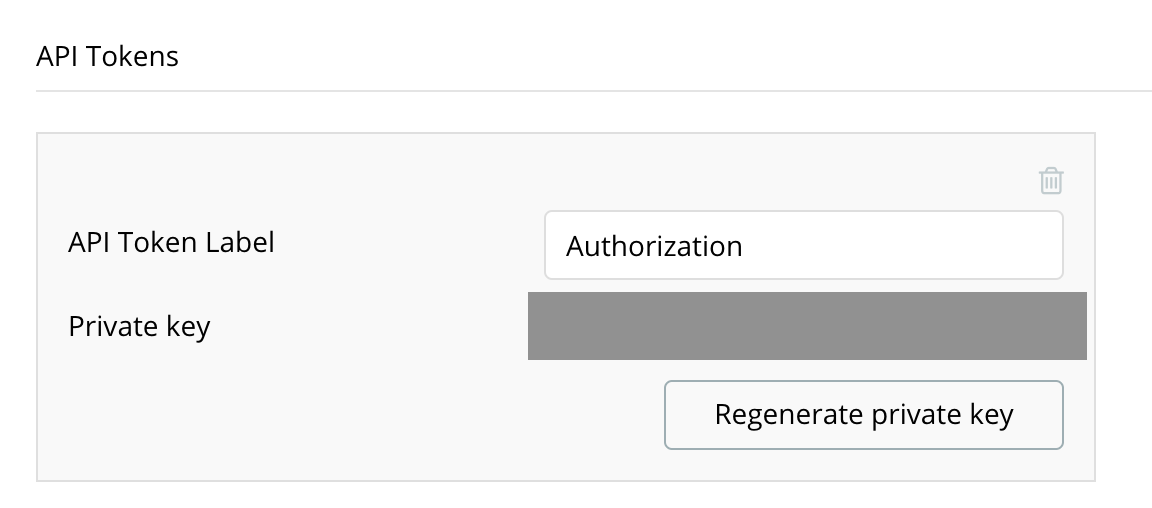Select the greyed-out Private key value field
1152x508 pixels.
pos(807,326)
